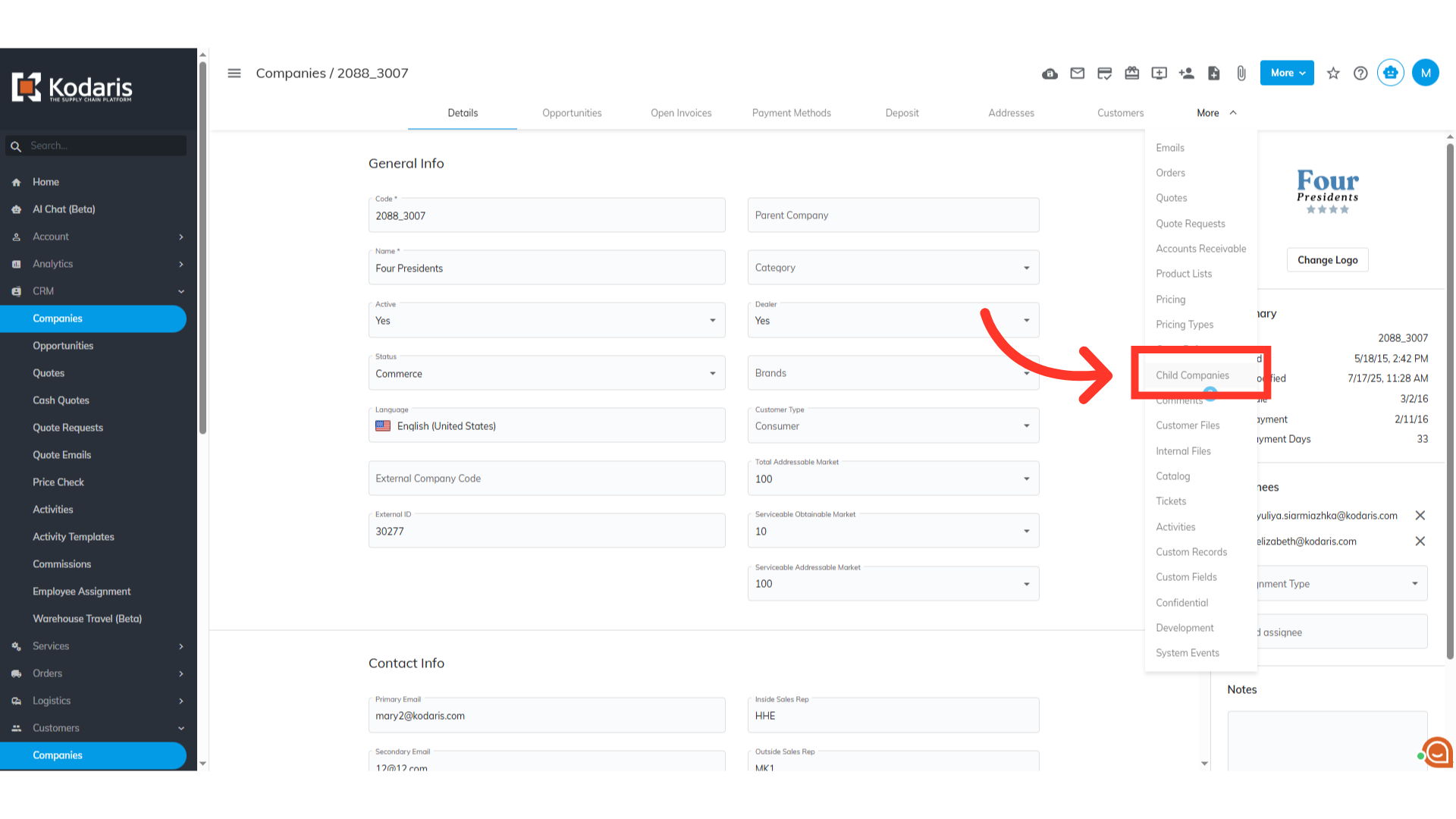Click the star favorite icon
The height and width of the screenshot is (819, 1456).
pyautogui.click(x=1333, y=74)
